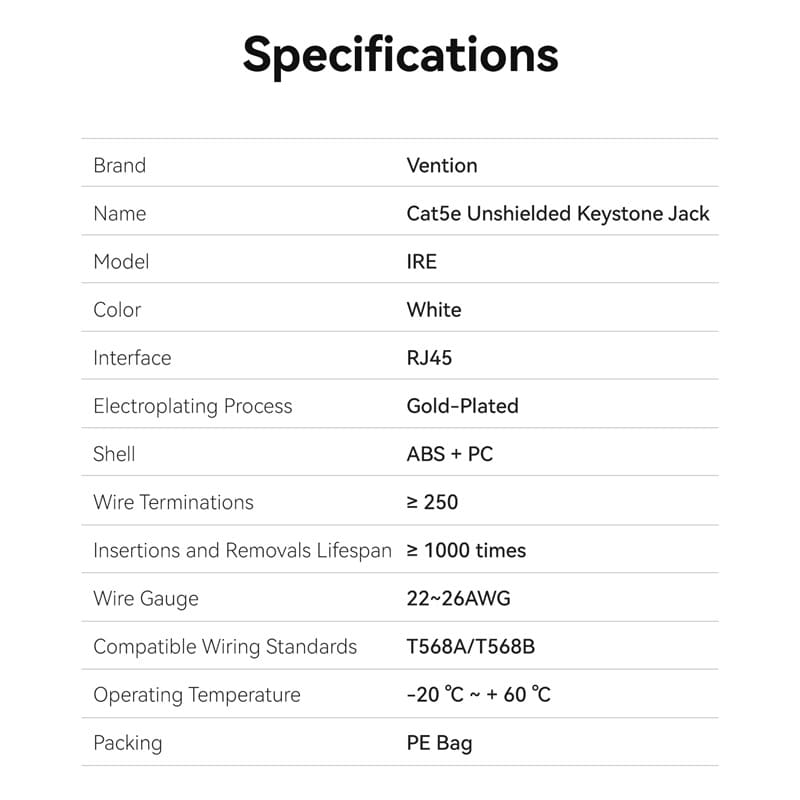
Task: Click the Model row label
Action: tap(121, 261)
